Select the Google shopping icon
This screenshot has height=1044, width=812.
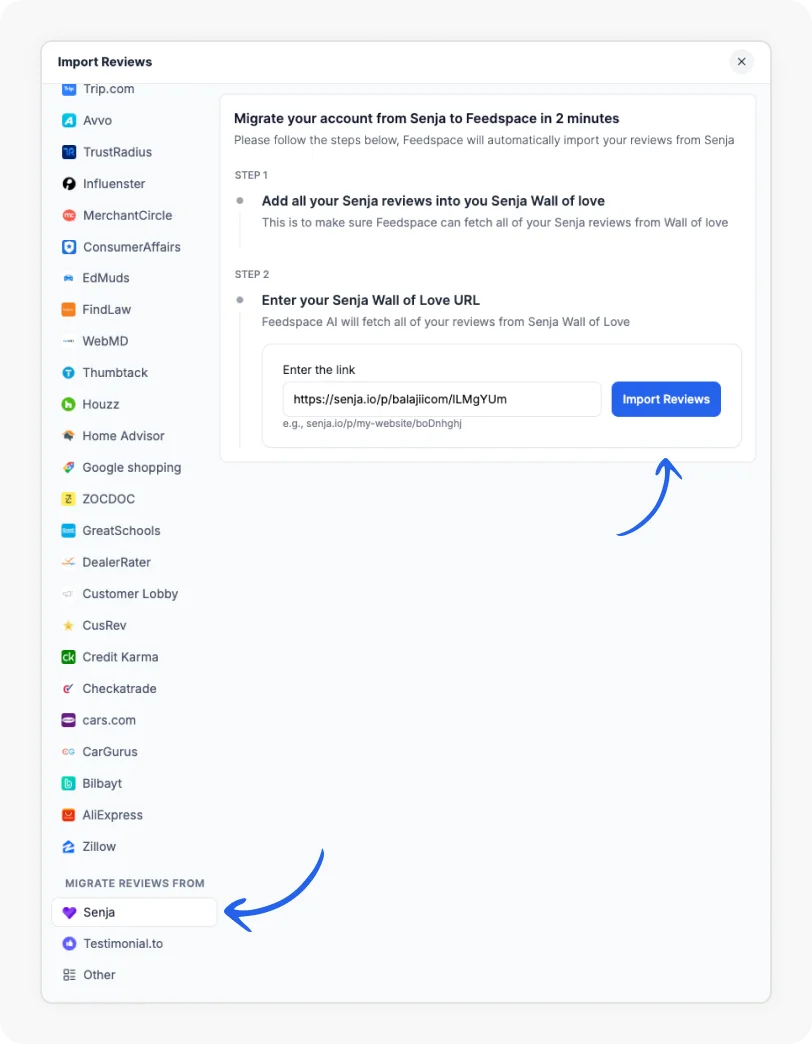click(68, 467)
